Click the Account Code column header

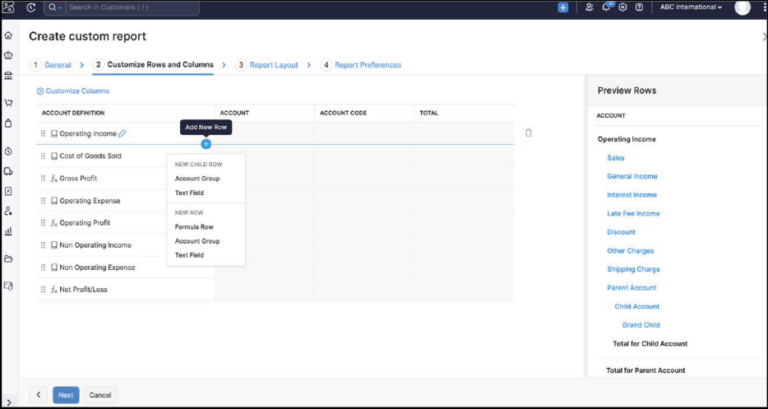343,113
